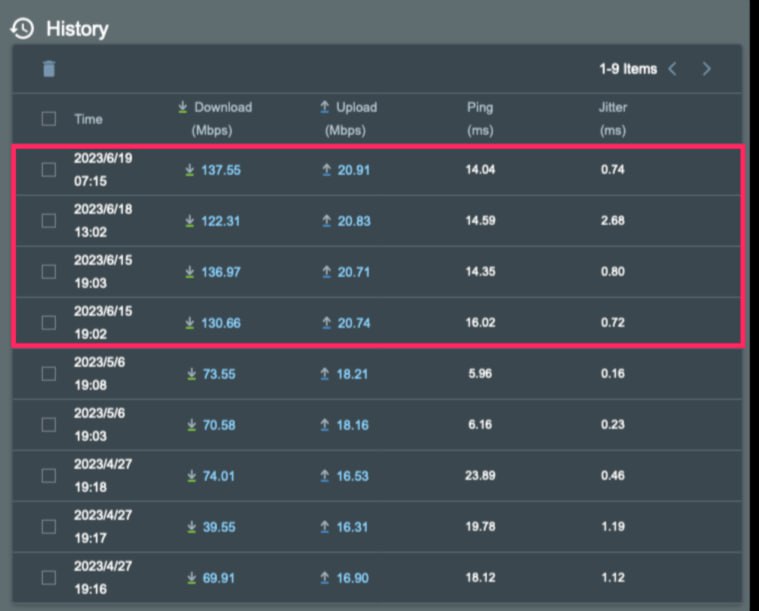Check the 2023/6/19 07:15 row checkbox

pyautogui.click(x=48, y=169)
